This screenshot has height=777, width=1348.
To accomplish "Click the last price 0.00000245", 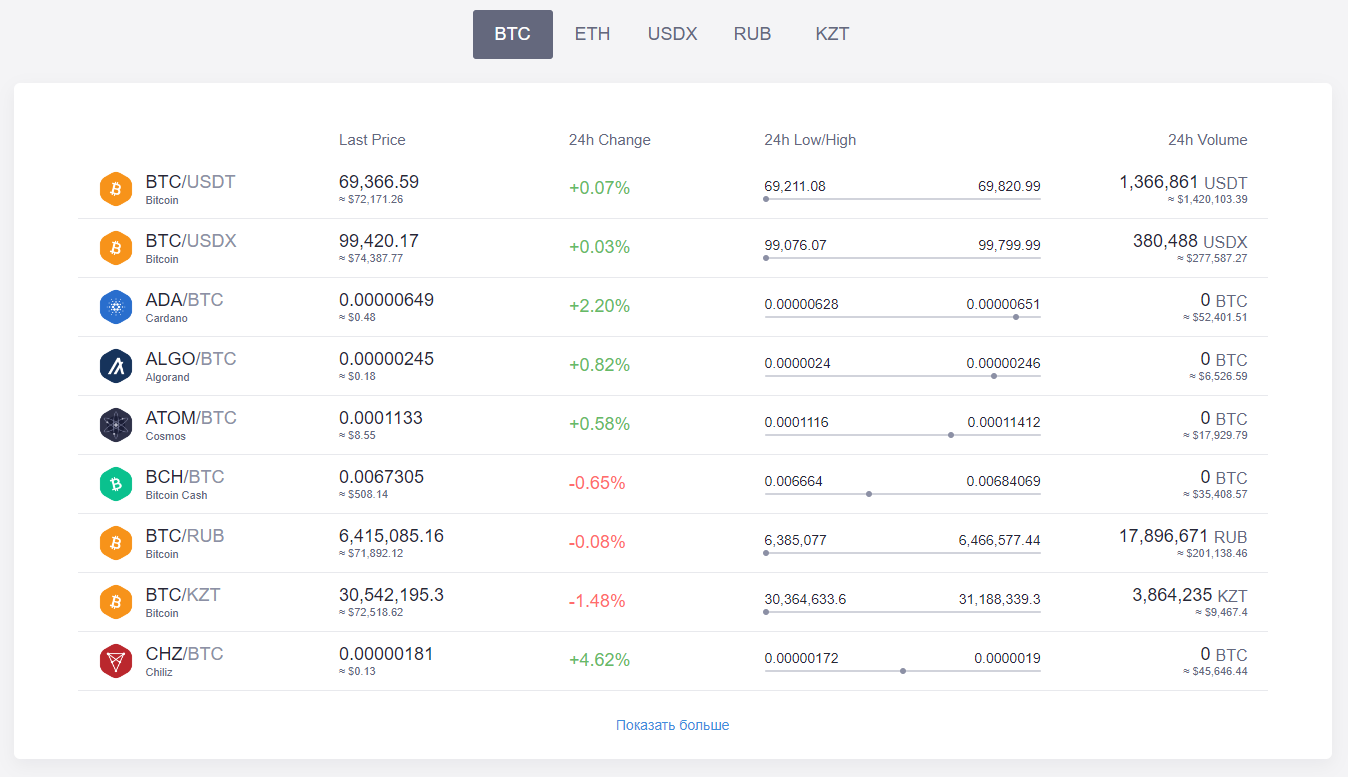I will click(386, 359).
